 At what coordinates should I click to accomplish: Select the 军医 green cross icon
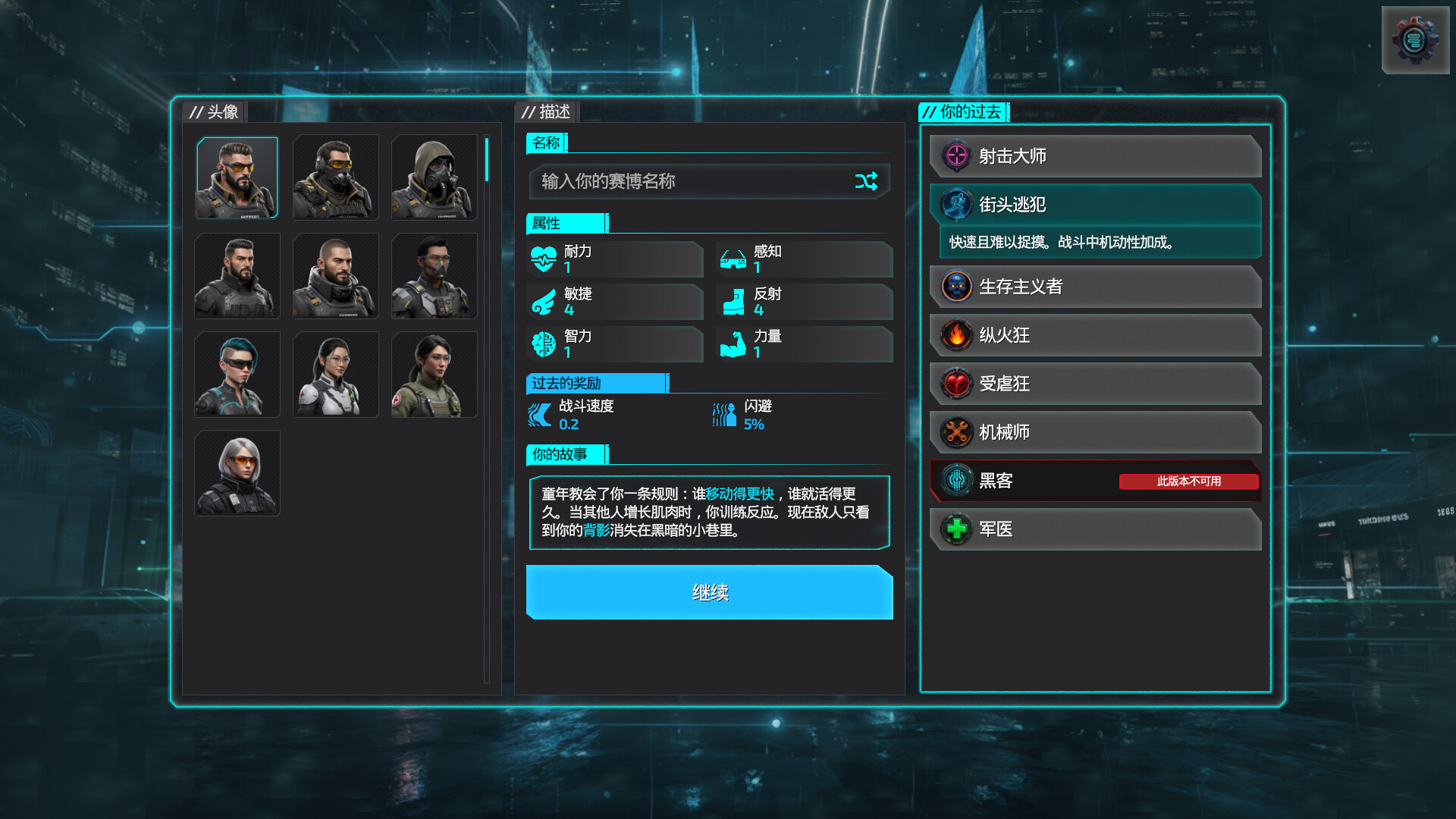click(x=957, y=529)
